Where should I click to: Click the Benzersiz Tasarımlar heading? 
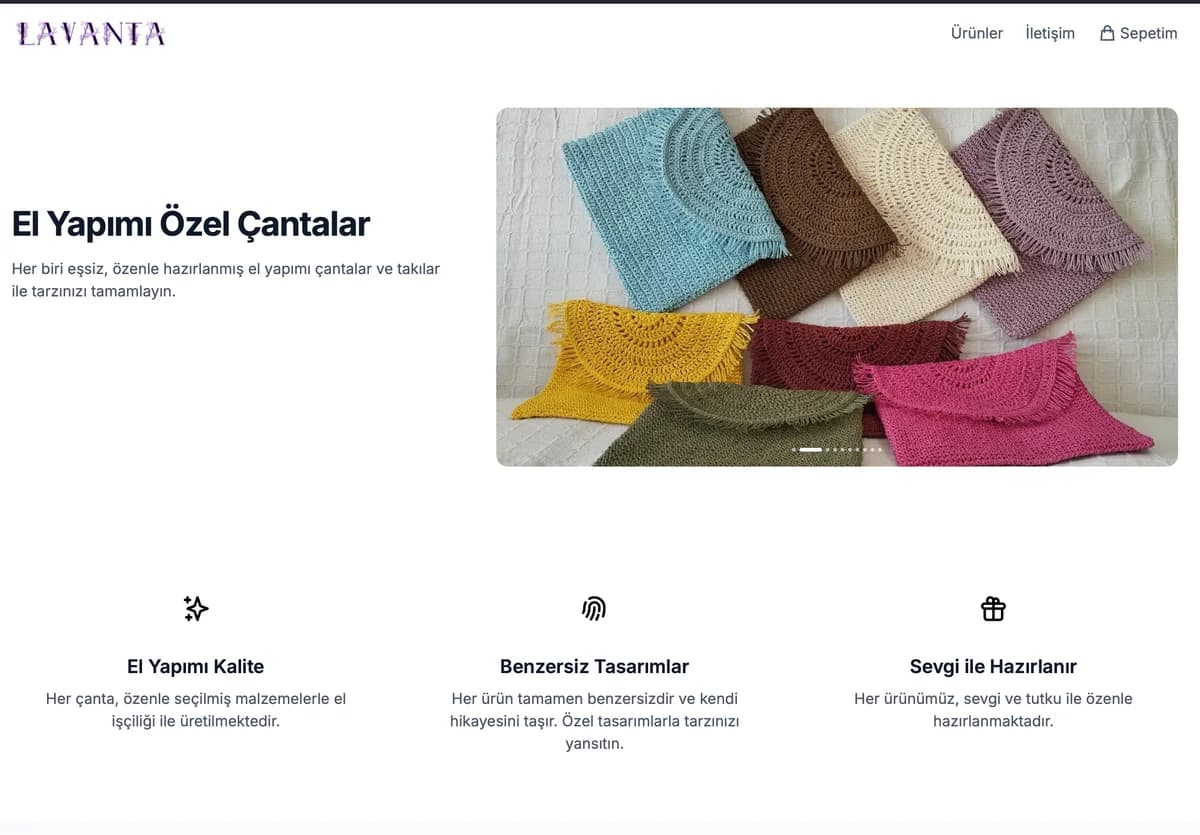(594, 666)
